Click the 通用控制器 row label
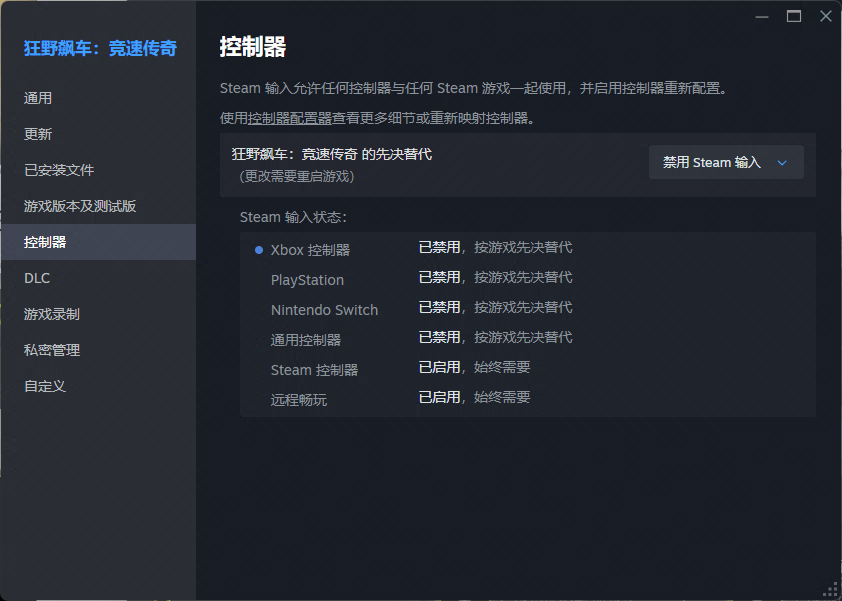Viewport: 842px width, 601px height. [306, 340]
